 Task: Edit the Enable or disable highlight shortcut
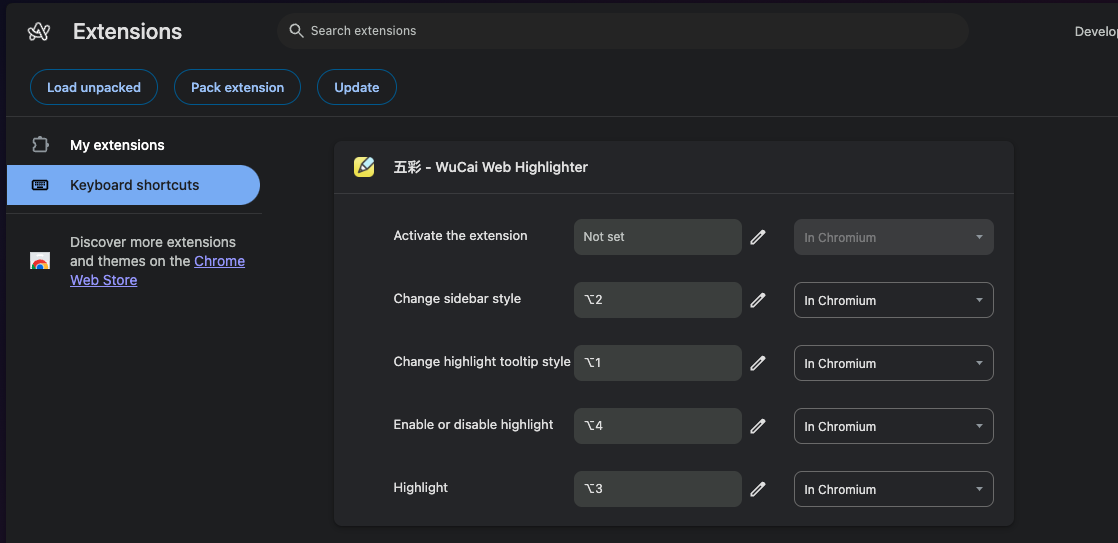(758, 426)
